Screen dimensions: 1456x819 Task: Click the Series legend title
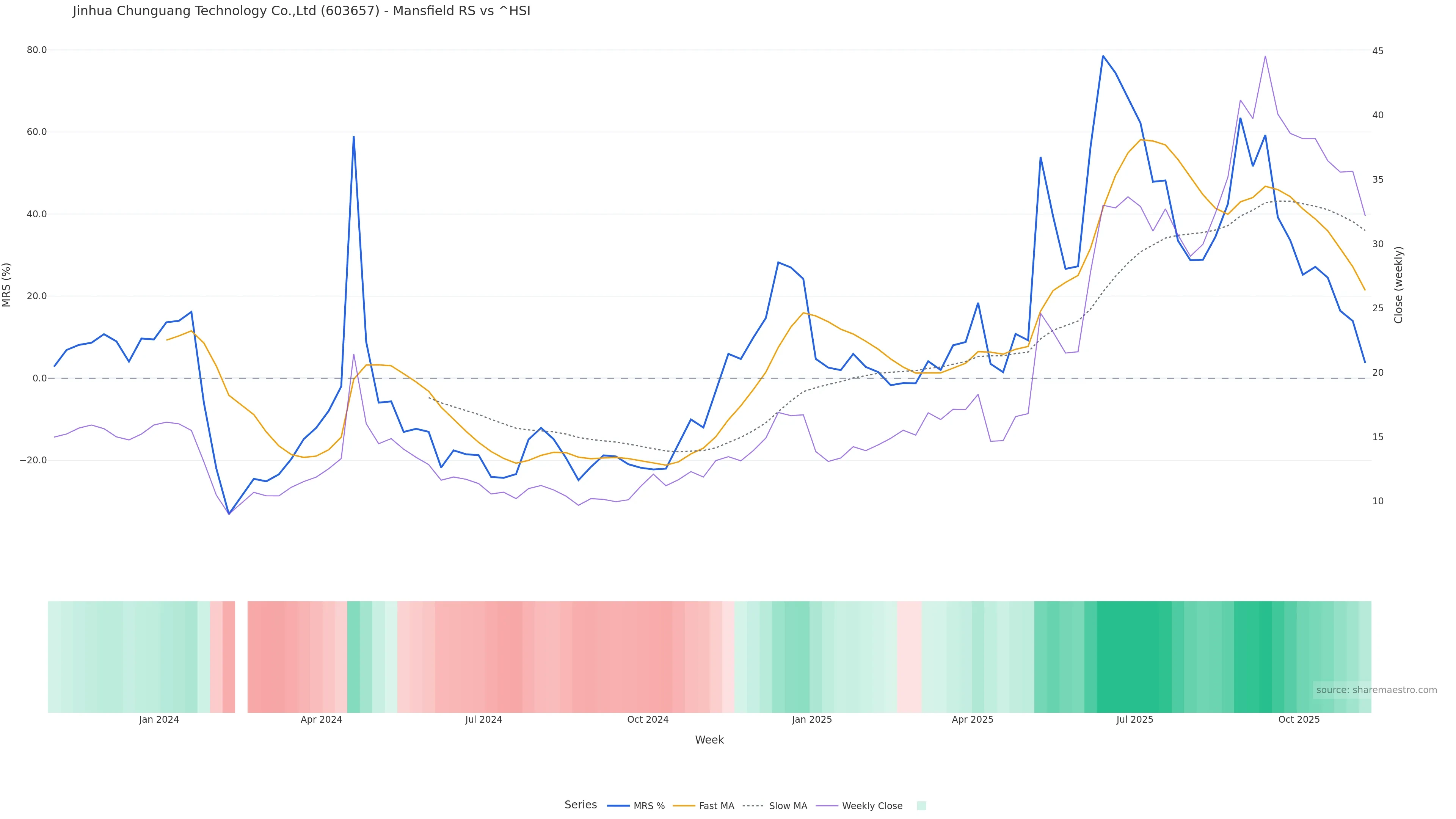point(581,805)
